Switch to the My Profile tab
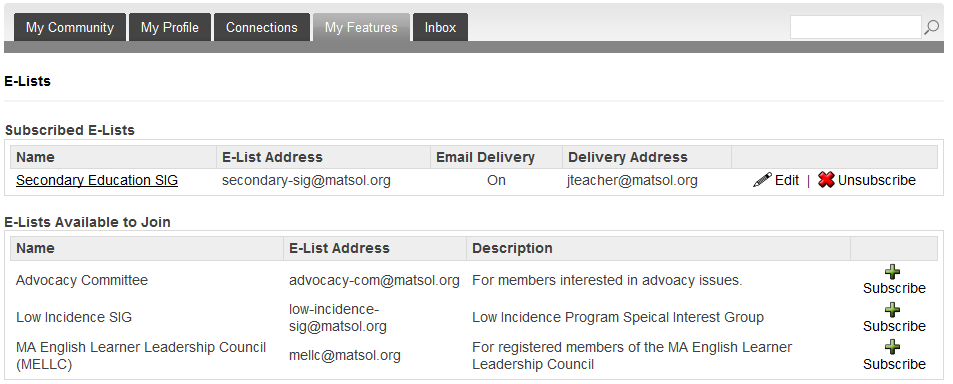The height and width of the screenshot is (384, 953). point(170,27)
